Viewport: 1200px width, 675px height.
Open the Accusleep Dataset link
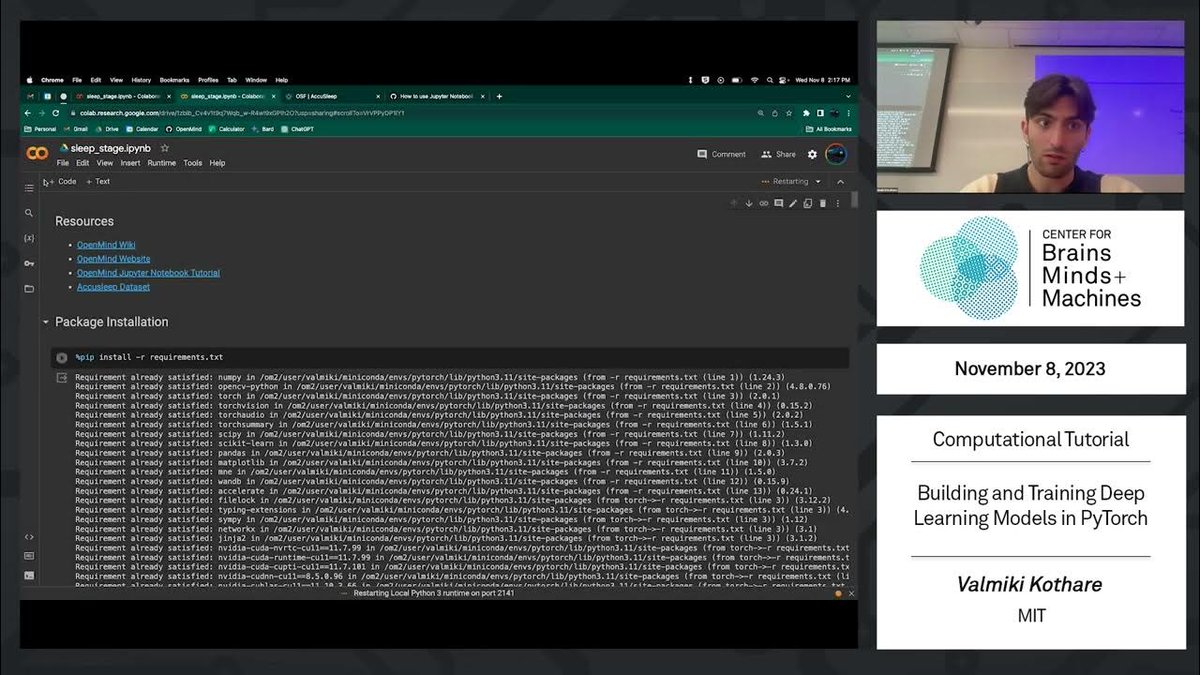113,287
